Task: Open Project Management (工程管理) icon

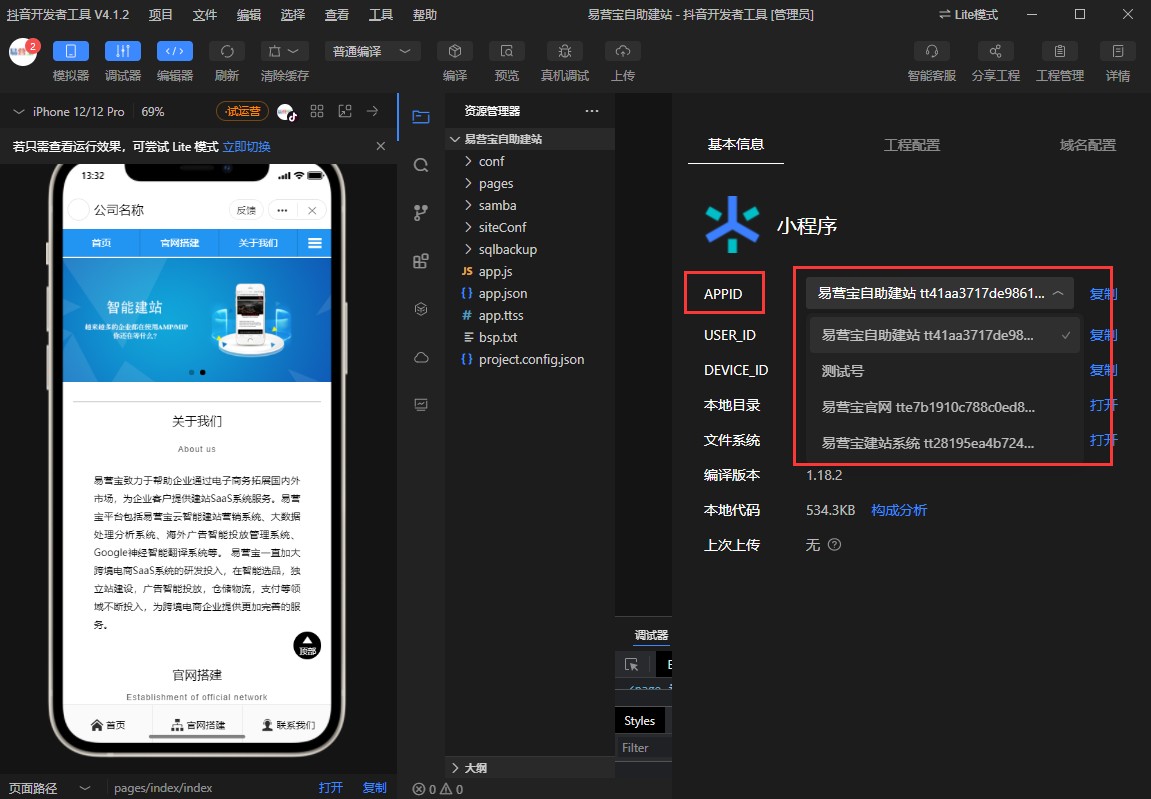Action: pos(1059,51)
